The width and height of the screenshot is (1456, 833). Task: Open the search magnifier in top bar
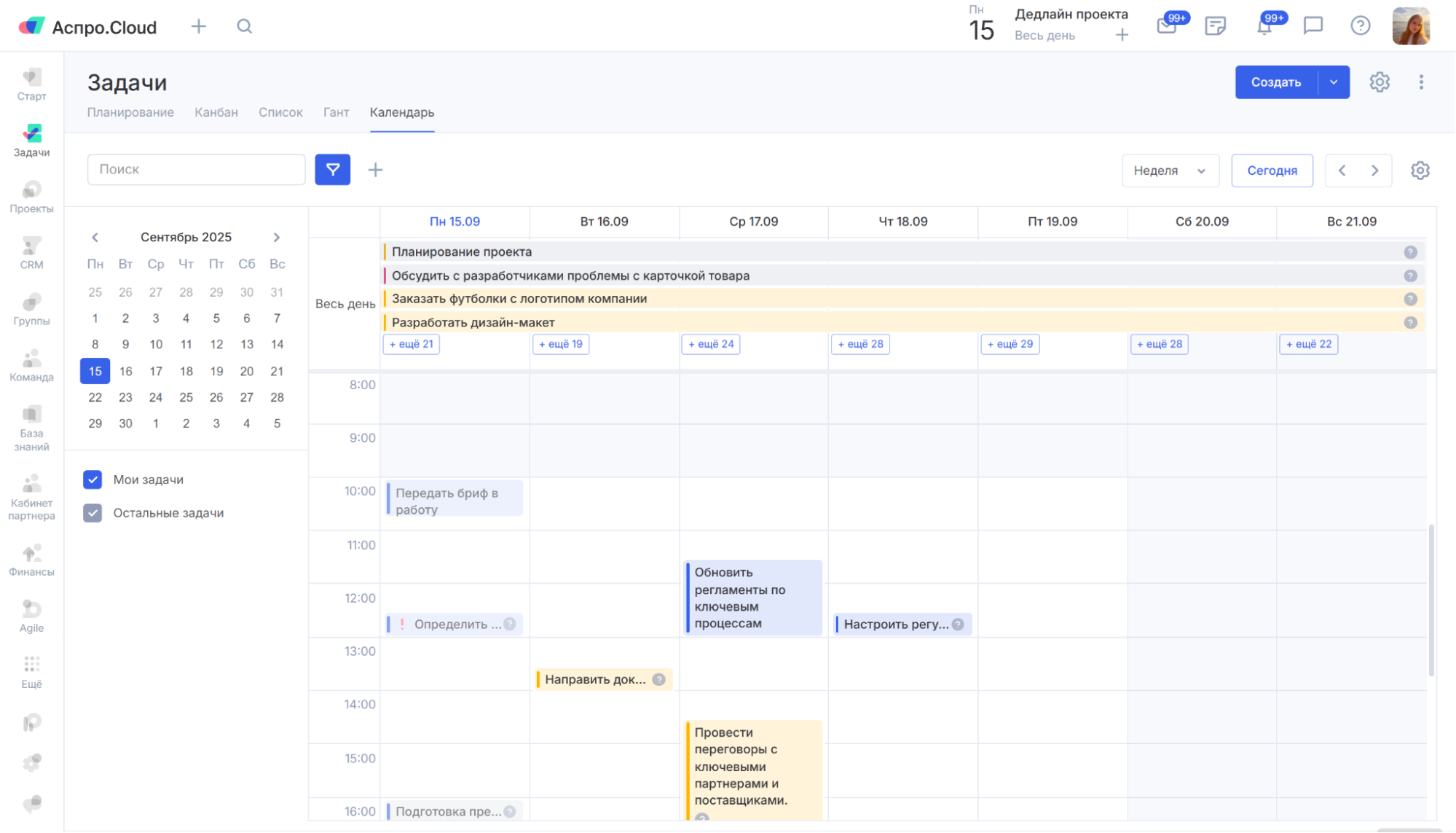[x=245, y=27]
